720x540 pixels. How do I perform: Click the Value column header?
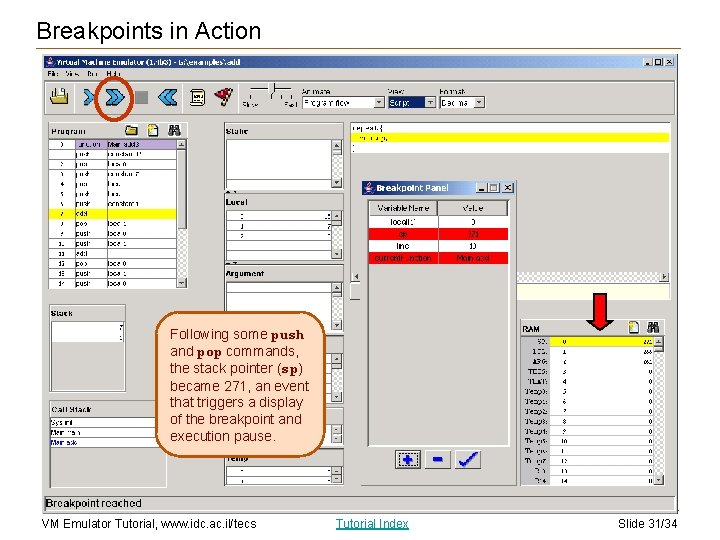(472, 208)
